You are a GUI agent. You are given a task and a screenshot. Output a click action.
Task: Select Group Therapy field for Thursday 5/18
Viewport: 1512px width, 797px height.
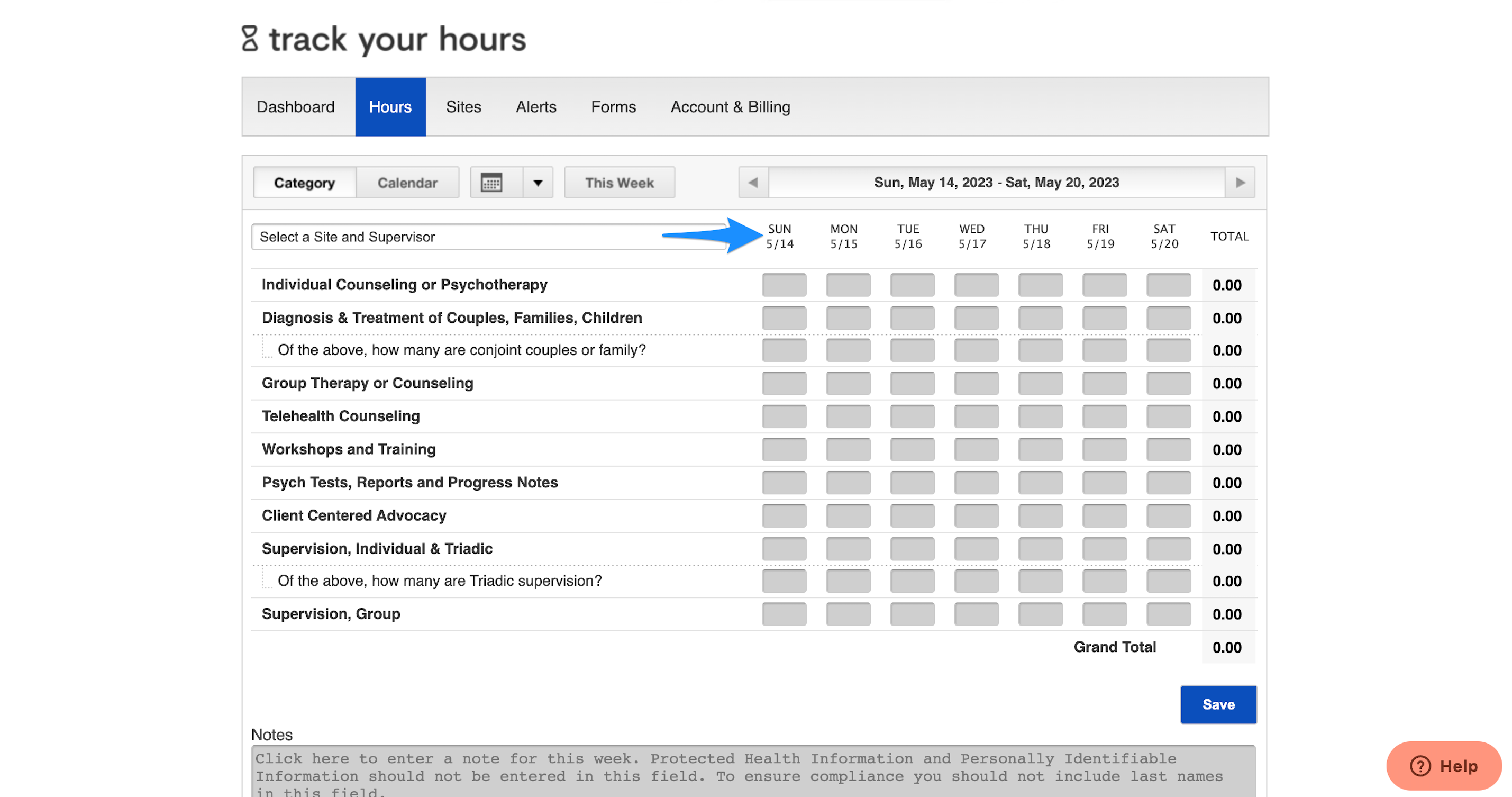[x=1041, y=383]
